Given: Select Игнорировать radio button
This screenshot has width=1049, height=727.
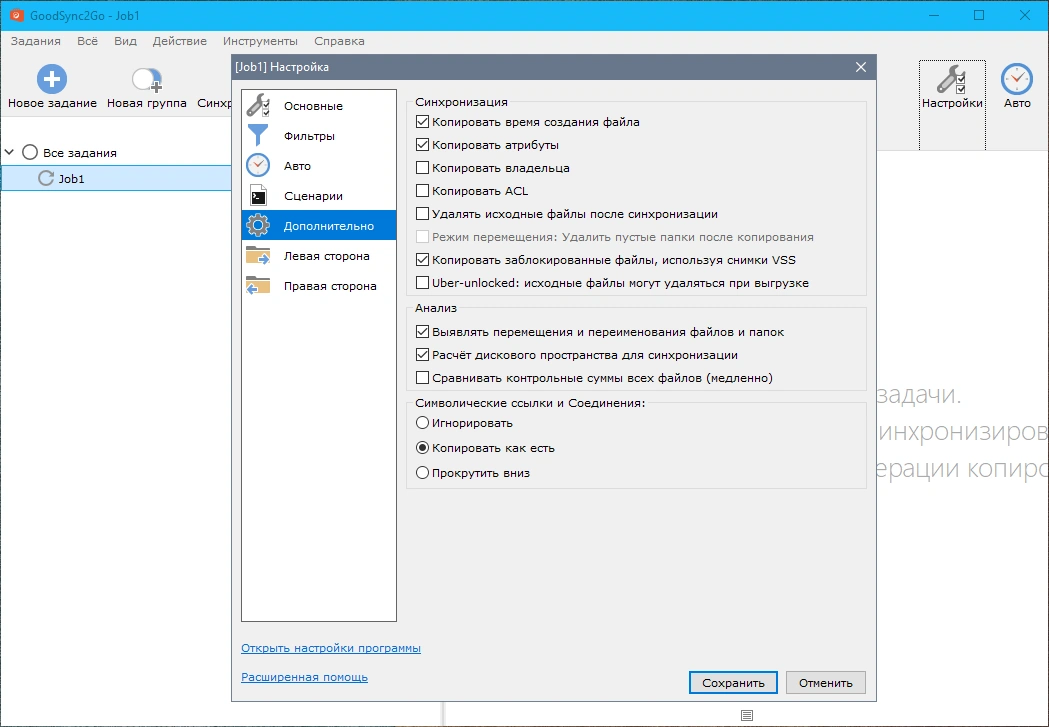Looking at the screenshot, I should 422,423.
